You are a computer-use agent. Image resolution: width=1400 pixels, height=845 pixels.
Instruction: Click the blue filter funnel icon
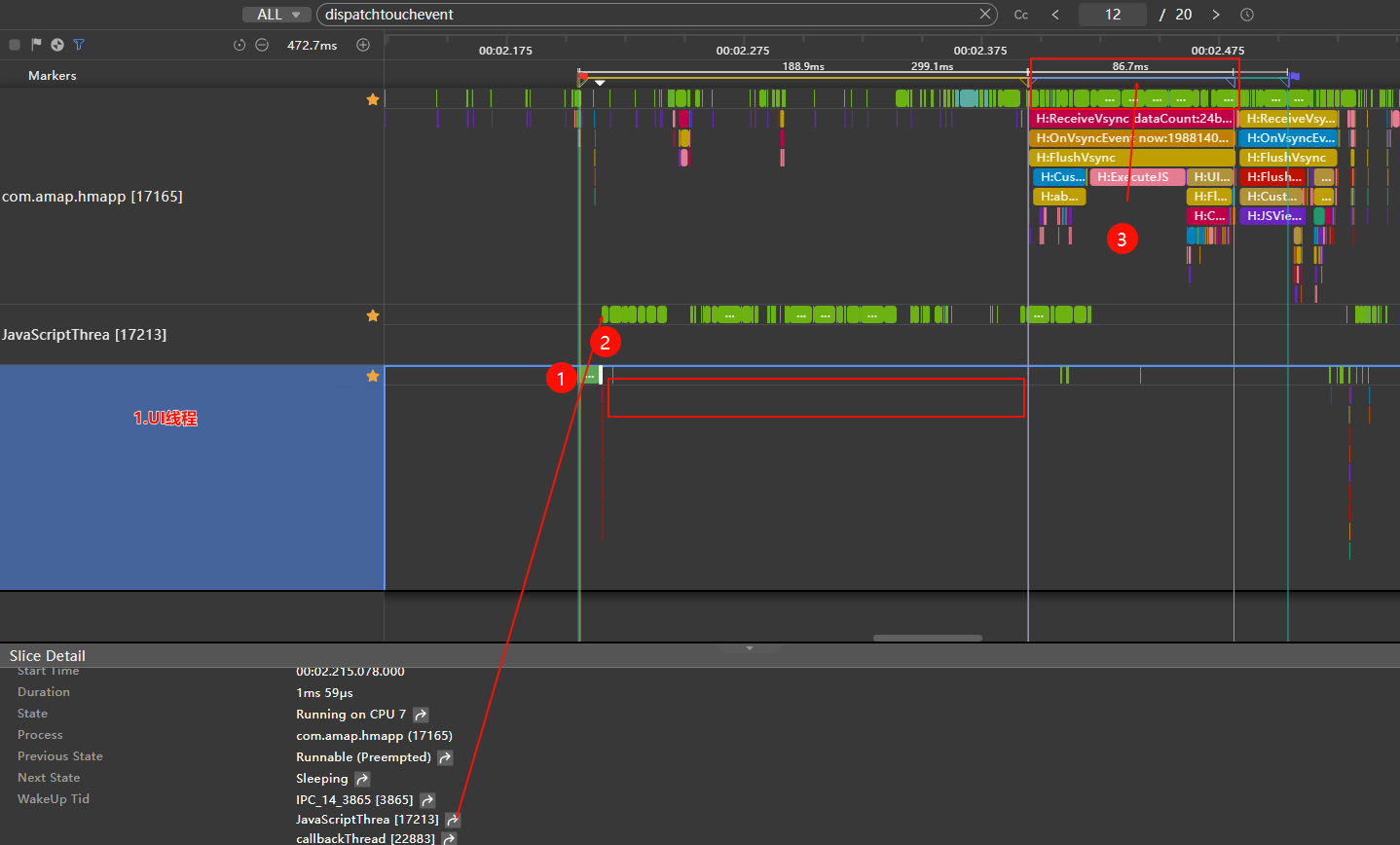pyautogui.click(x=79, y=45)
